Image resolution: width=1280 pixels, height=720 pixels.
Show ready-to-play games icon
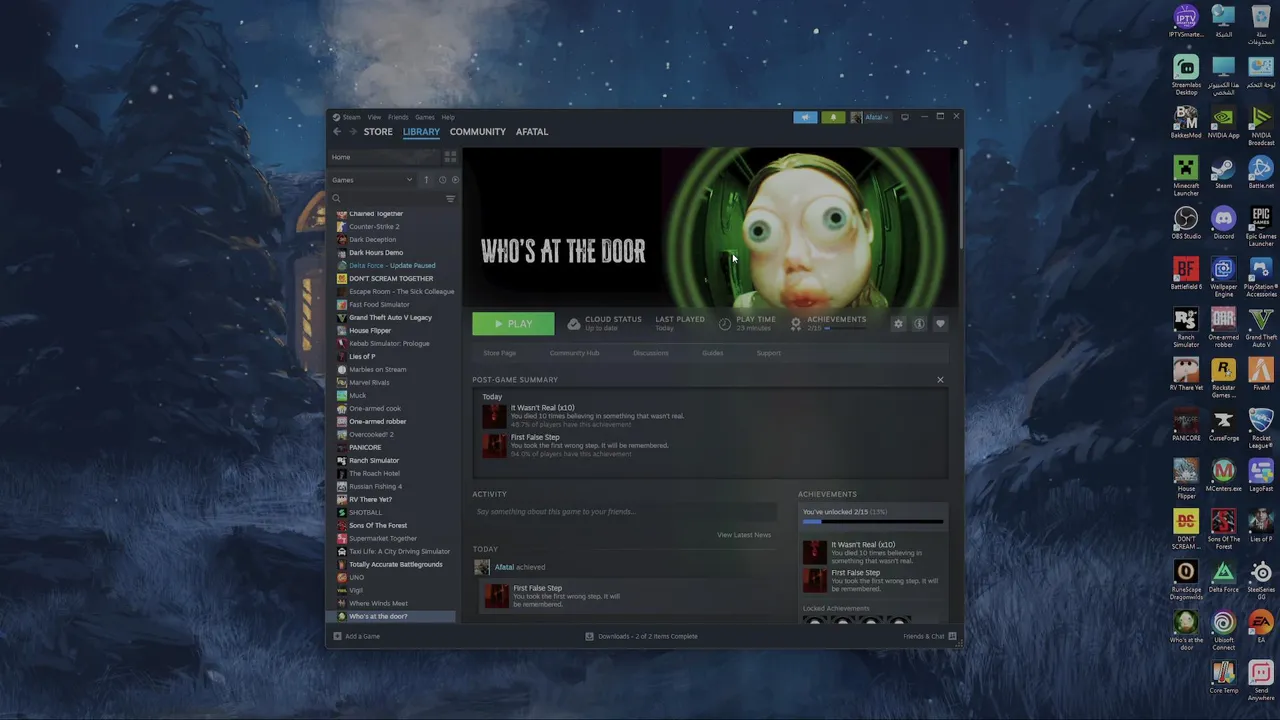(455, 180)
